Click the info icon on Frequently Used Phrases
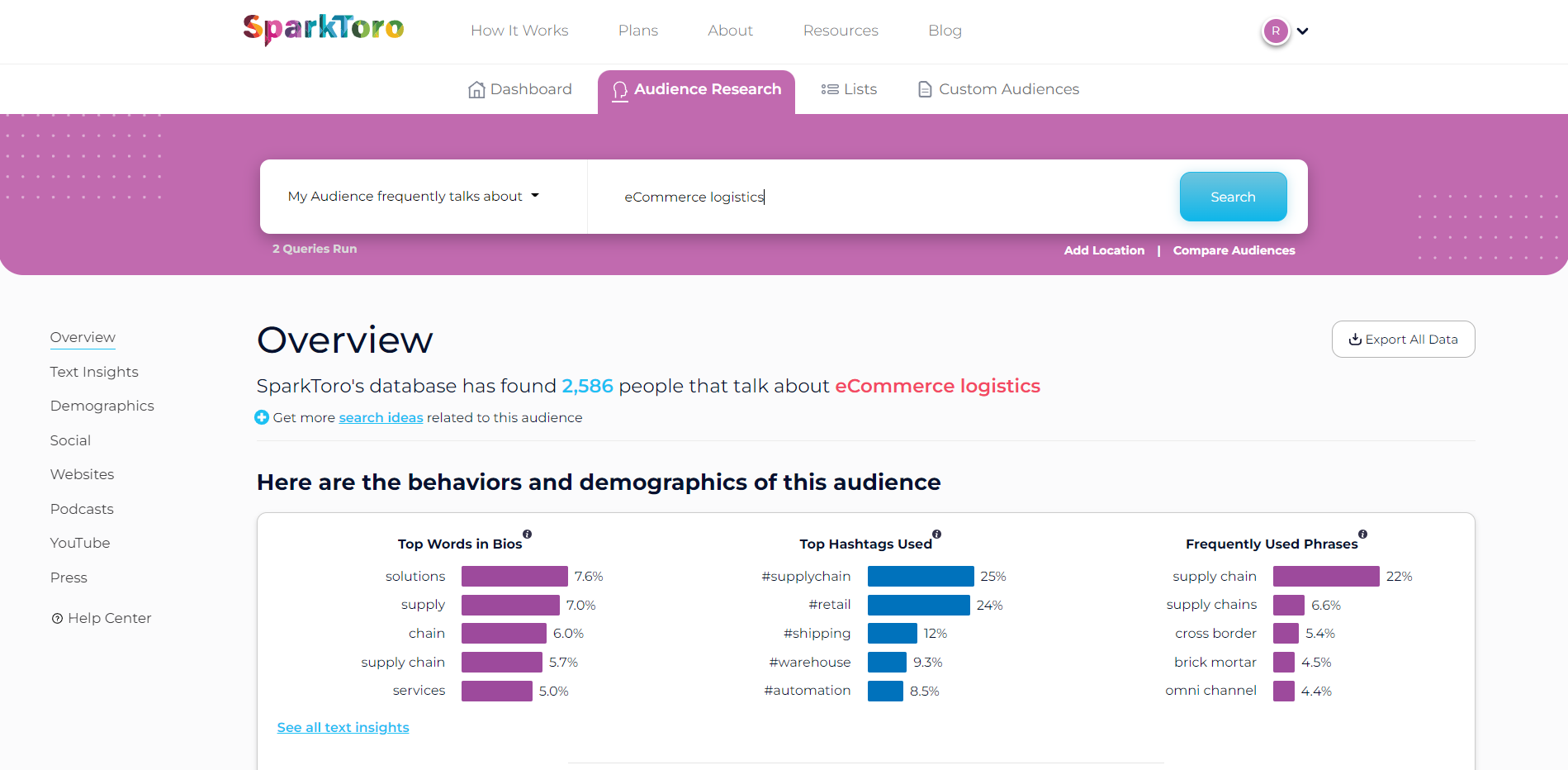The height and width of the screenshot is (770, 1568). coord(1362,534)
